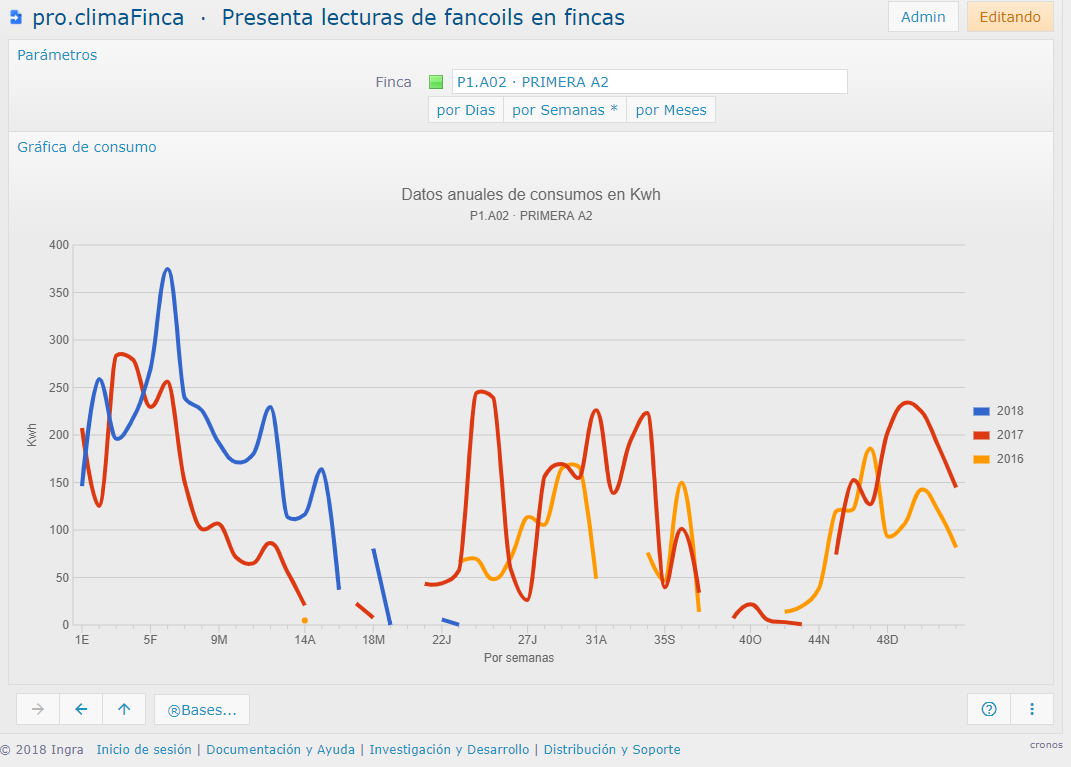
Task: Switch to the por Dias view
Action: tap(466, 110)
